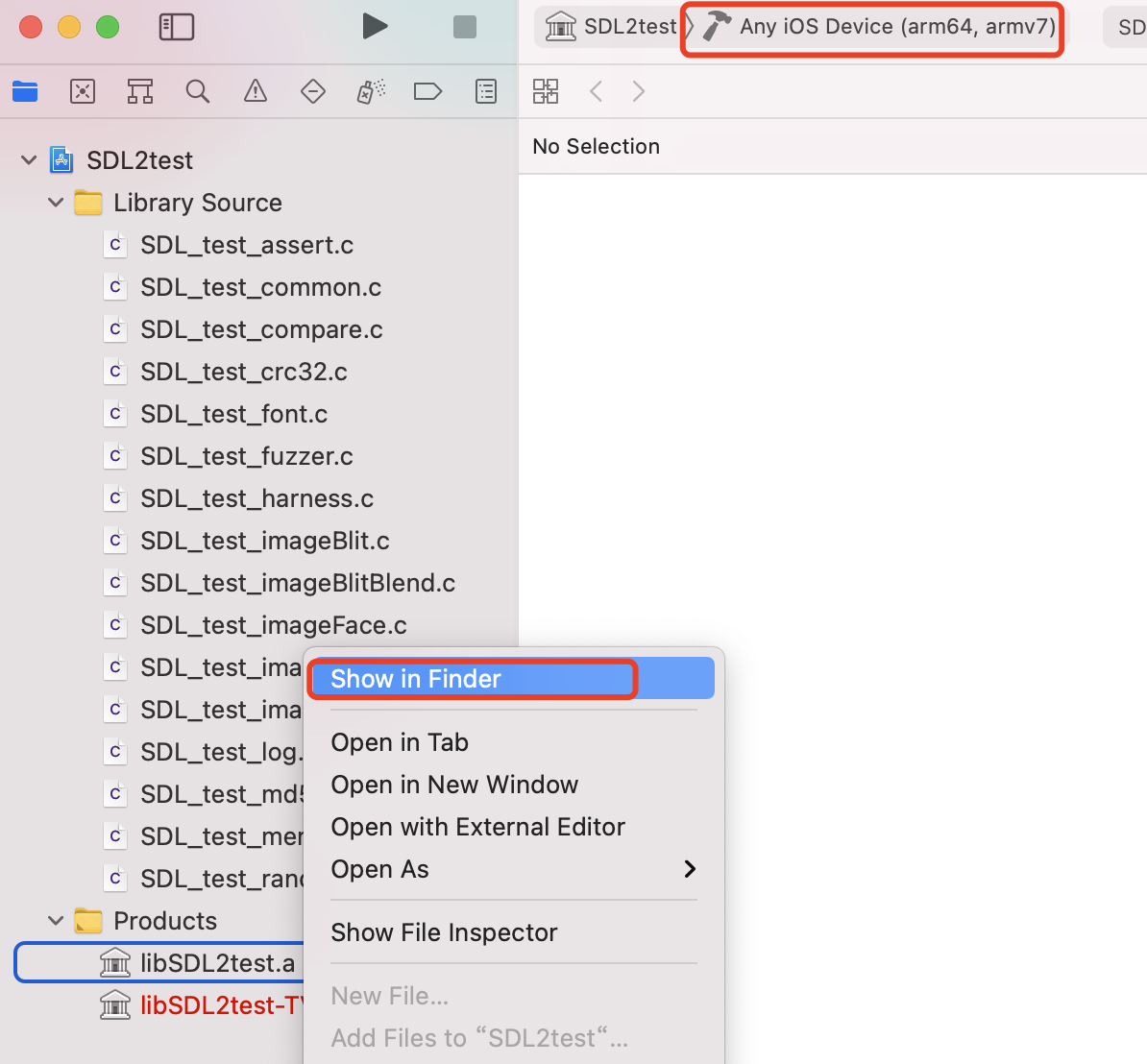
Task: Go forward in editor history
Action: point(639,91)
